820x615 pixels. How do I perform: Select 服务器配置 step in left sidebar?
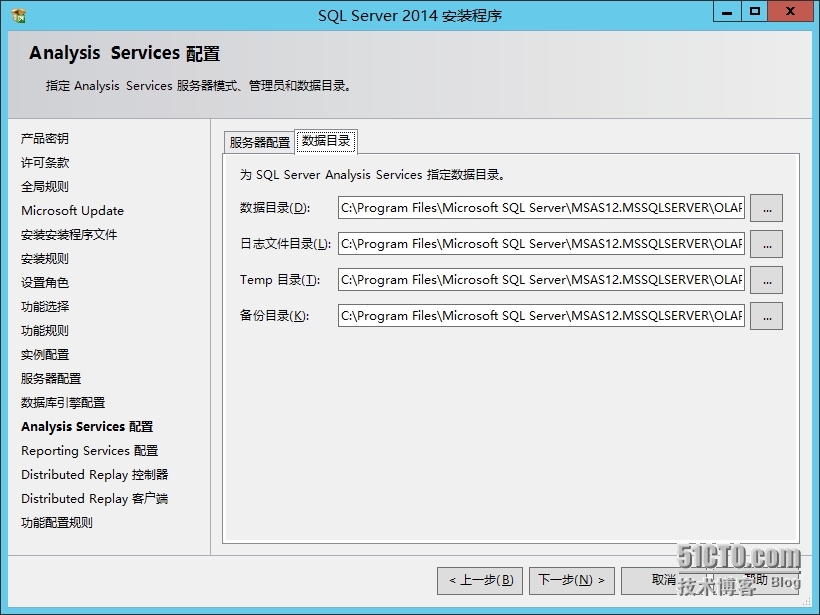click(51, 379)
